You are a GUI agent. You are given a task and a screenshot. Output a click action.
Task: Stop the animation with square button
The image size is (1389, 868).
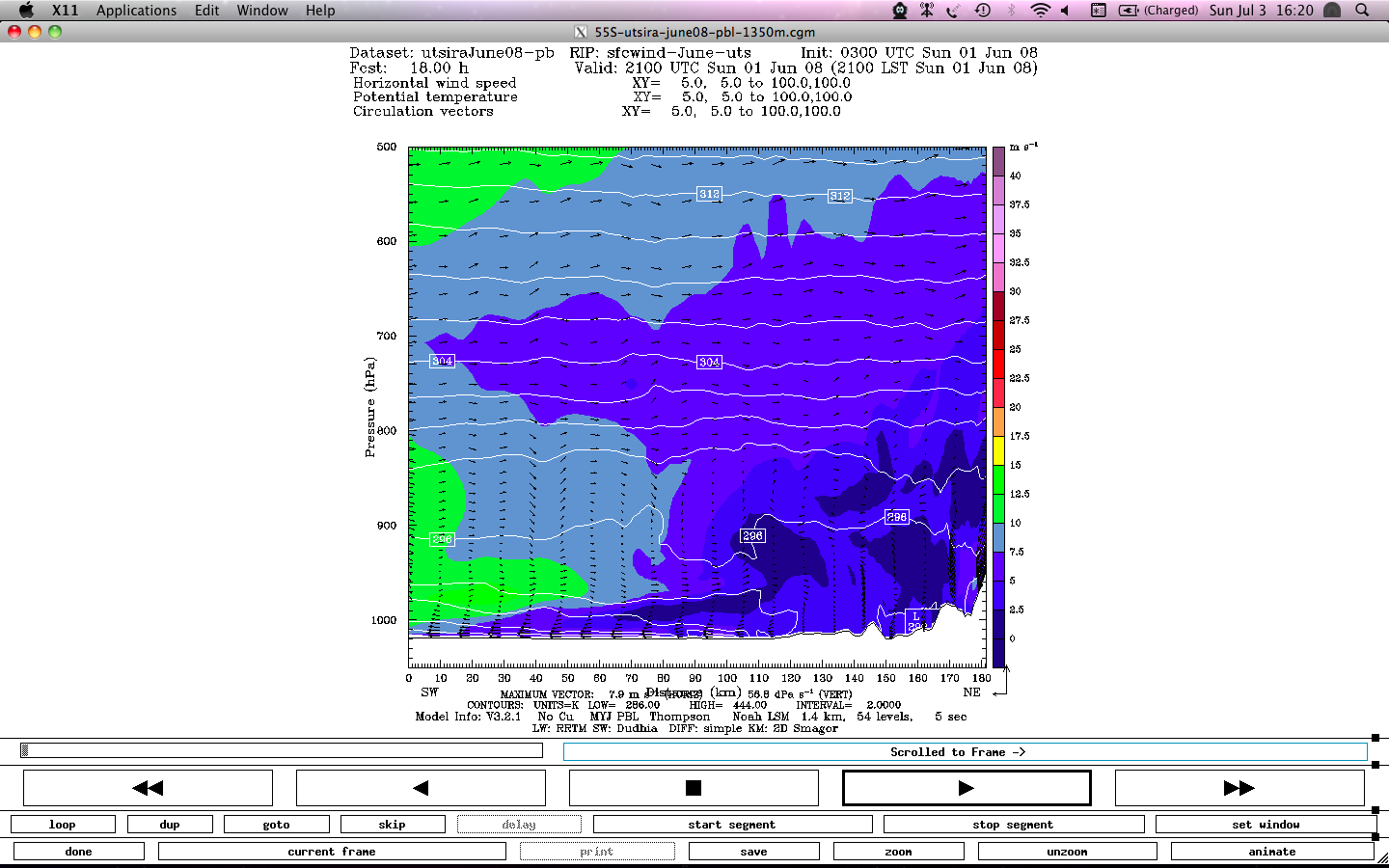click(694, 788)
